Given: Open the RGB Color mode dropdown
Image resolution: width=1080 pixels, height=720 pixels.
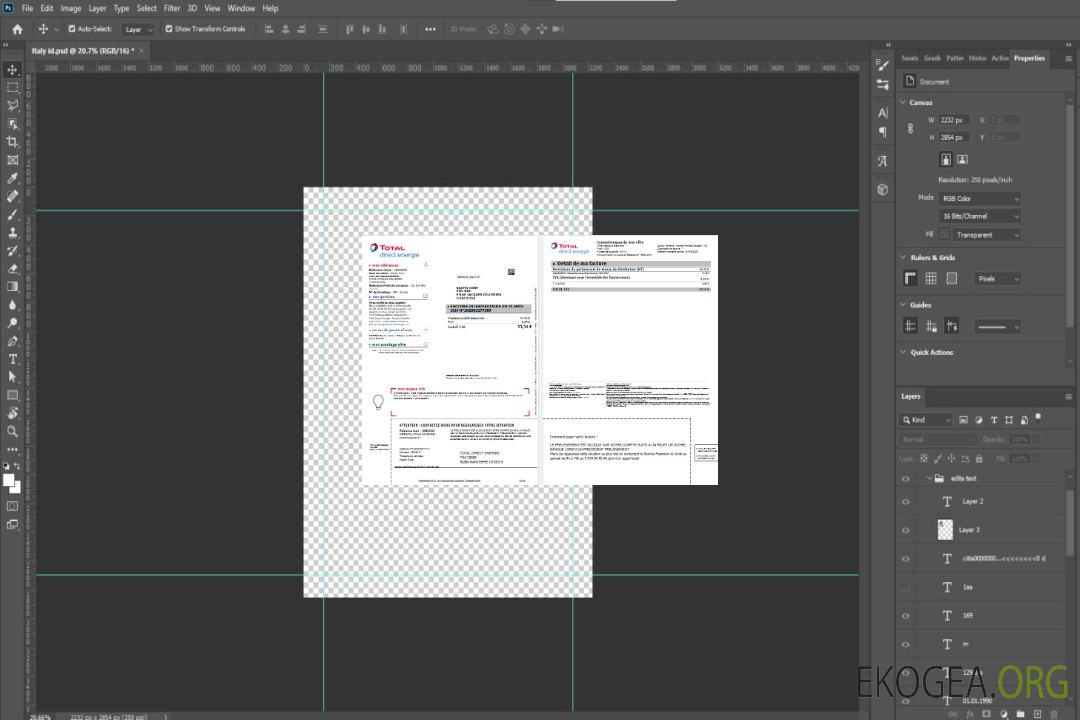Looking at the screenshot, I should [980, 199].
